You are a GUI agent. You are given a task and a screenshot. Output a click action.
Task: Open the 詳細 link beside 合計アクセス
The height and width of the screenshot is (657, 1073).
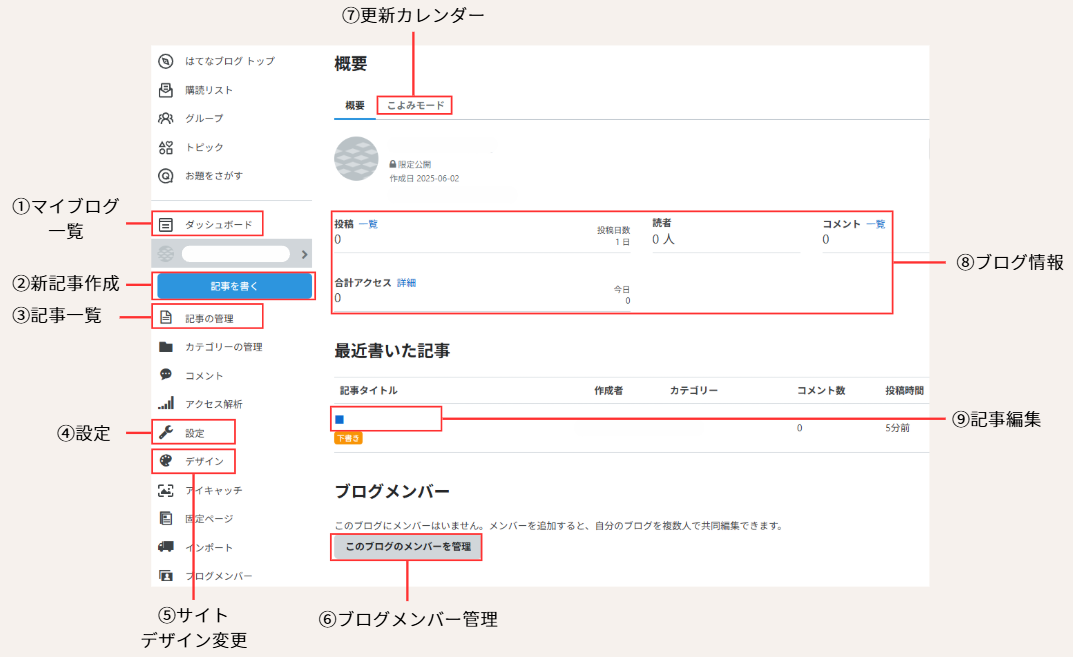point(406,283)
